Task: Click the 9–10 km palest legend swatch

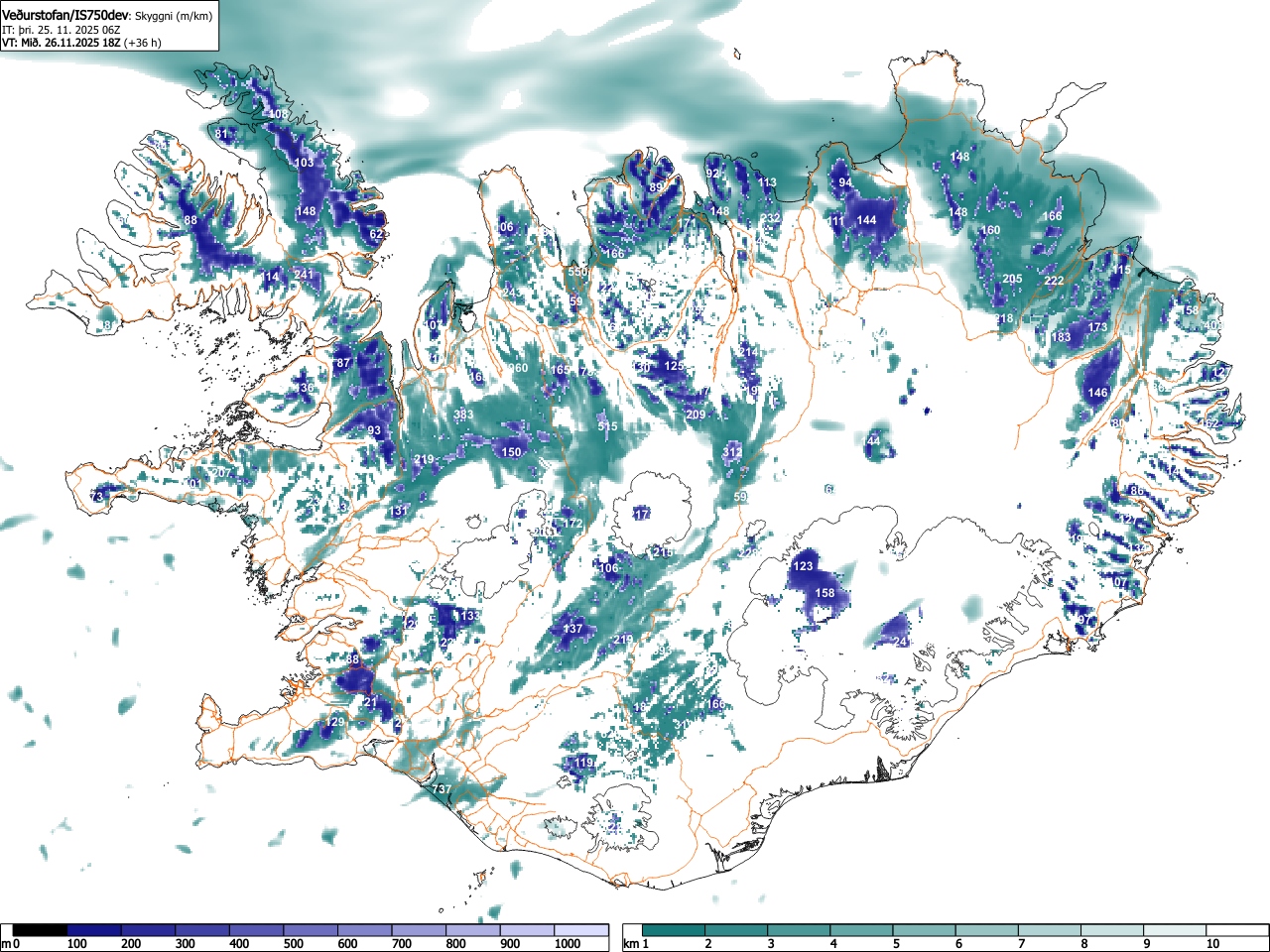Action: coord(1175,930)
